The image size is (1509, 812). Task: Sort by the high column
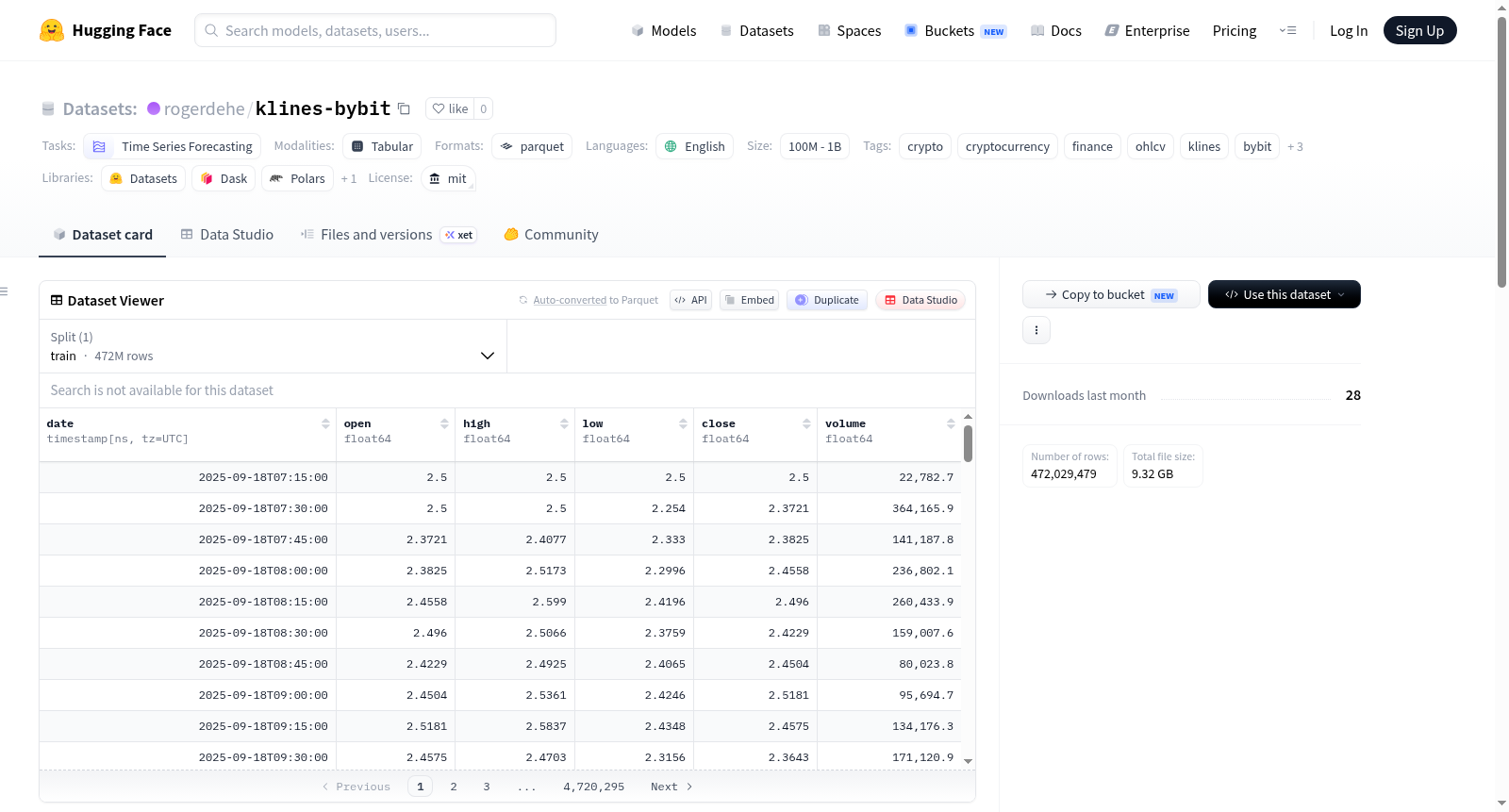564,424
